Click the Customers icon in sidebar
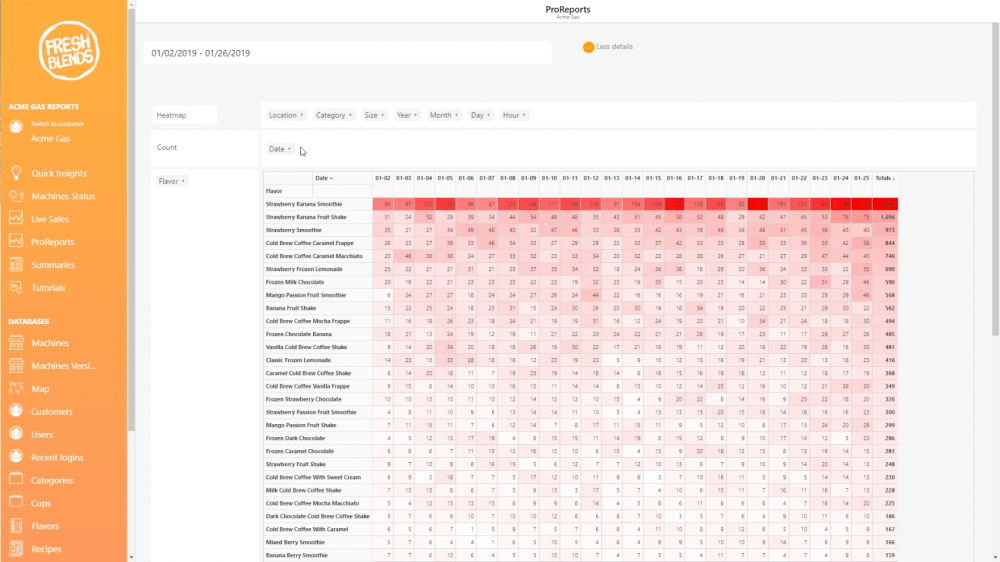Image resolution: width=1000 pixels, height=562 pixels. tap(15, 411)
